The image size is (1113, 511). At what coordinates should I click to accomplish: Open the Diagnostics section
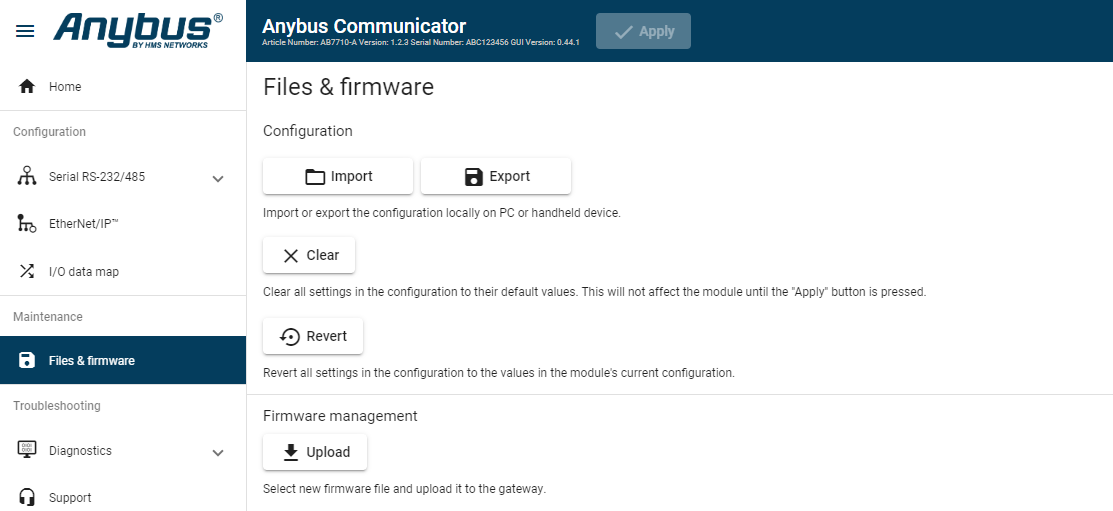(123, 451)
